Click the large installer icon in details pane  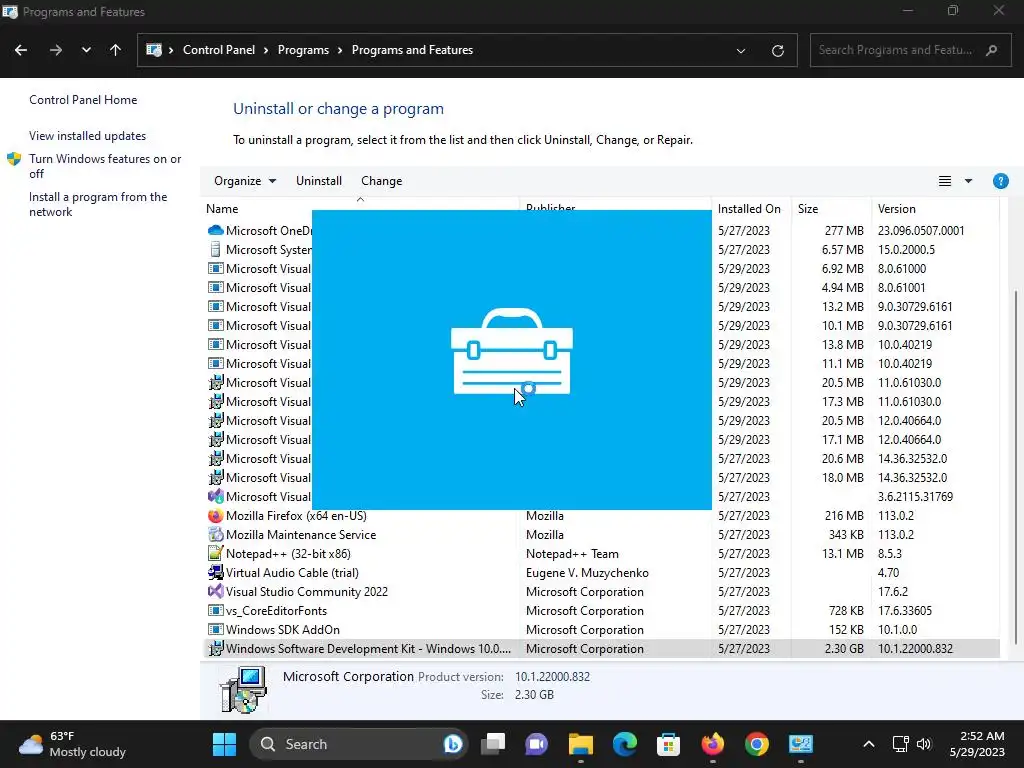click(x=244, y=689)
